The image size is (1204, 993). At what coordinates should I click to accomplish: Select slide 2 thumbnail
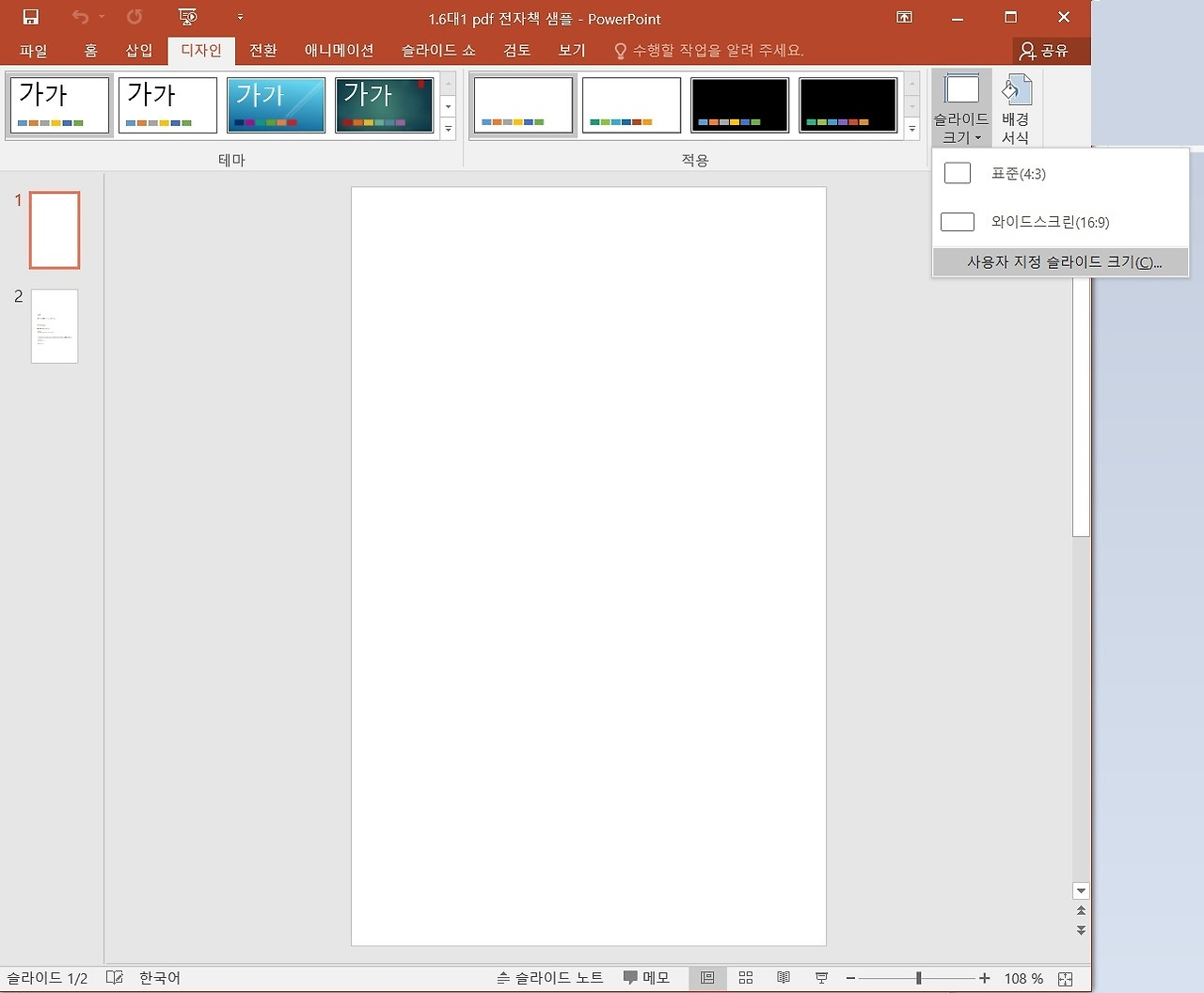coord(55,326)
